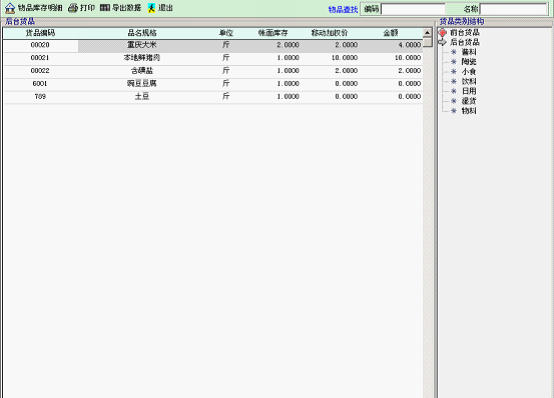Select the 日用 category
Viewport: 554px width, 398px height.
[469, 91]
